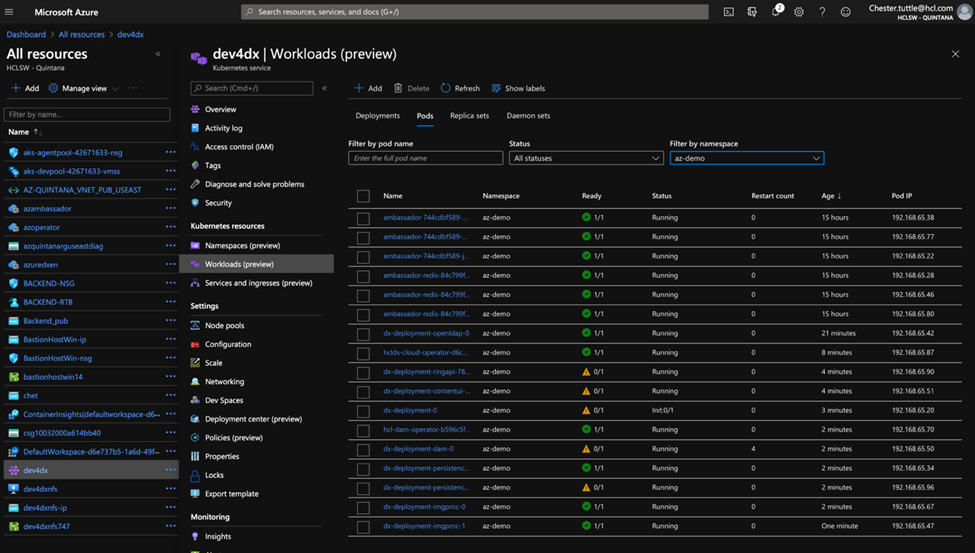
Task: Open the Azure portal hamburger menu
Action: [9, 12]
